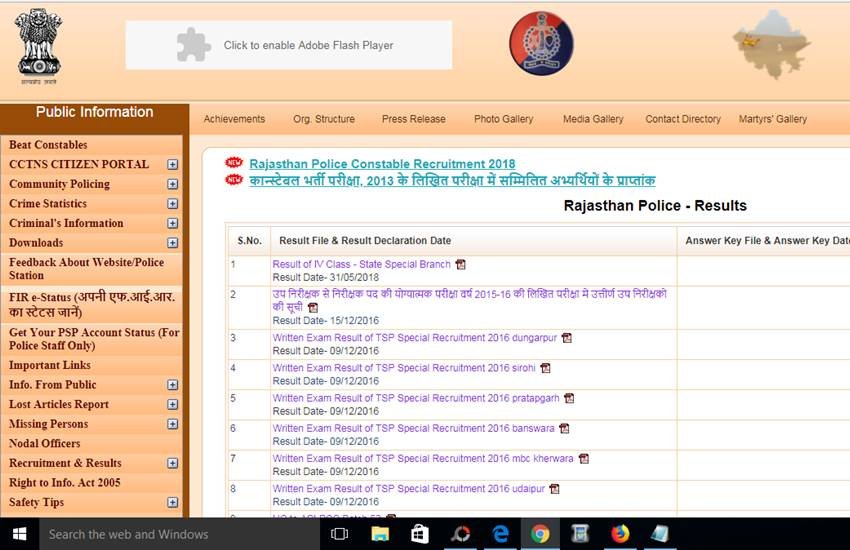Expand the Crime Statistics sidebar section

[172, 204]
